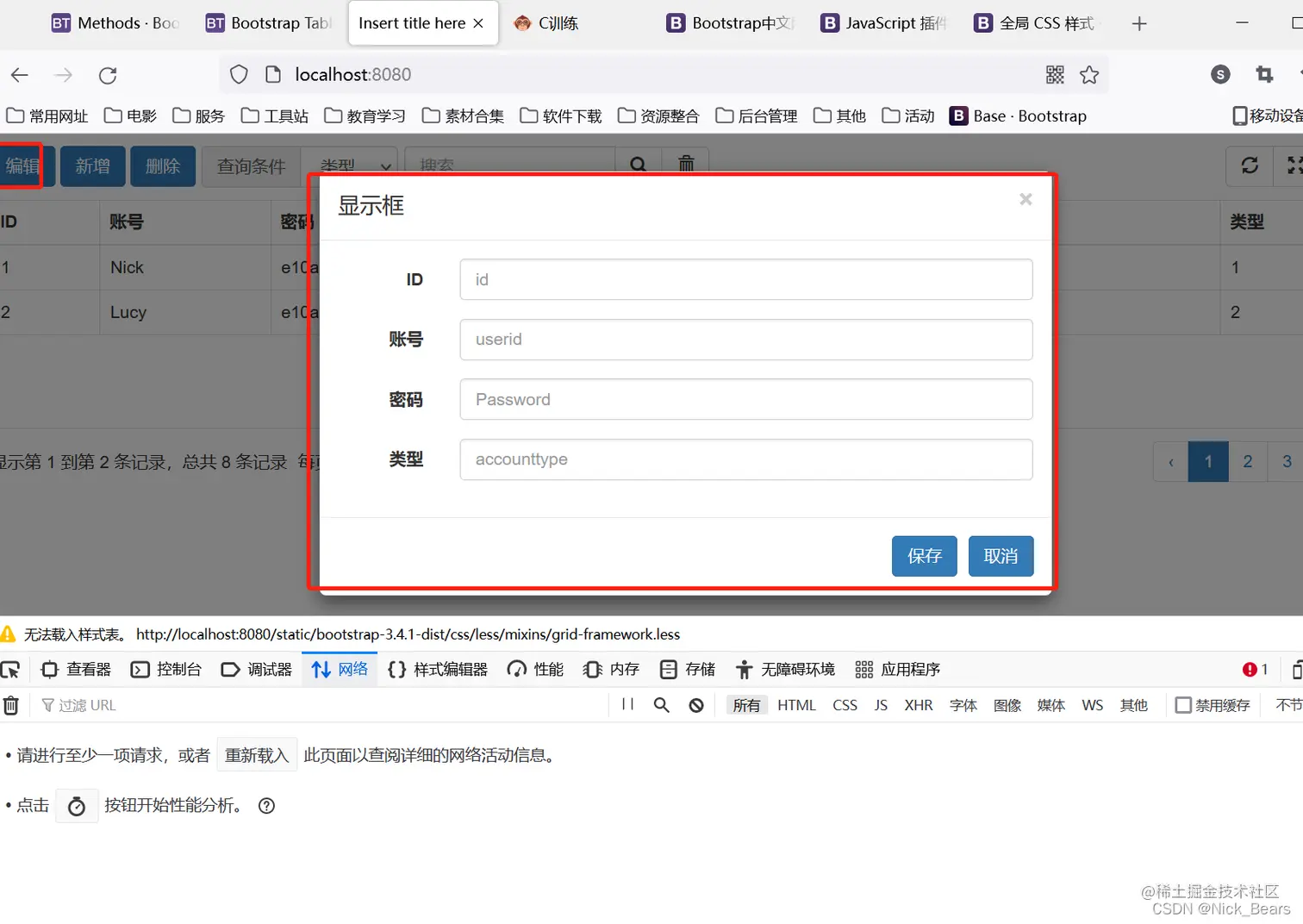The image size is (1303, 924).
Task: Click the table refresh icon
Action: 1250,165
